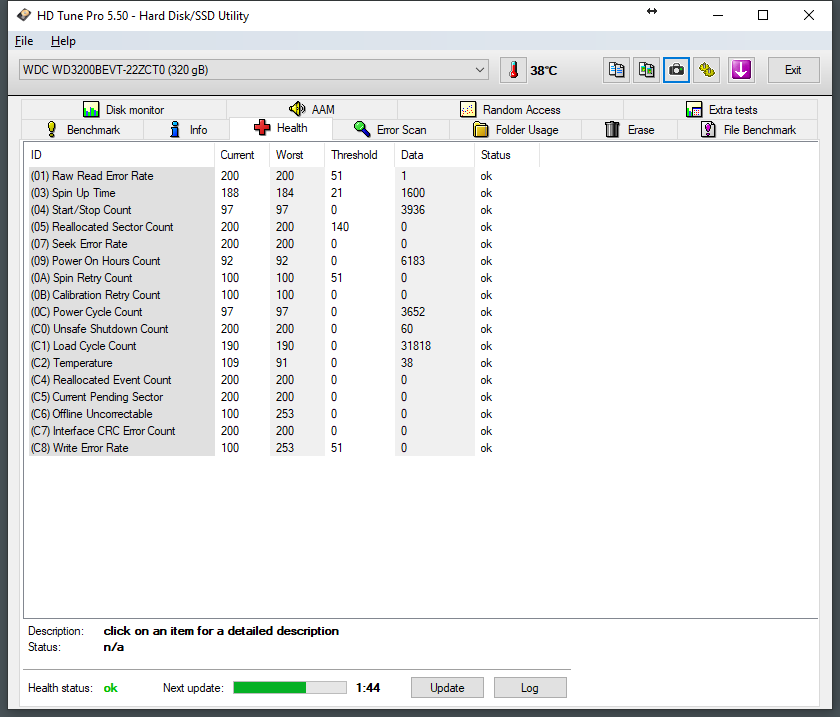The image size is (840, 717).
Task: Open the Folder Usage tab
Action: (x=514, y=130)
